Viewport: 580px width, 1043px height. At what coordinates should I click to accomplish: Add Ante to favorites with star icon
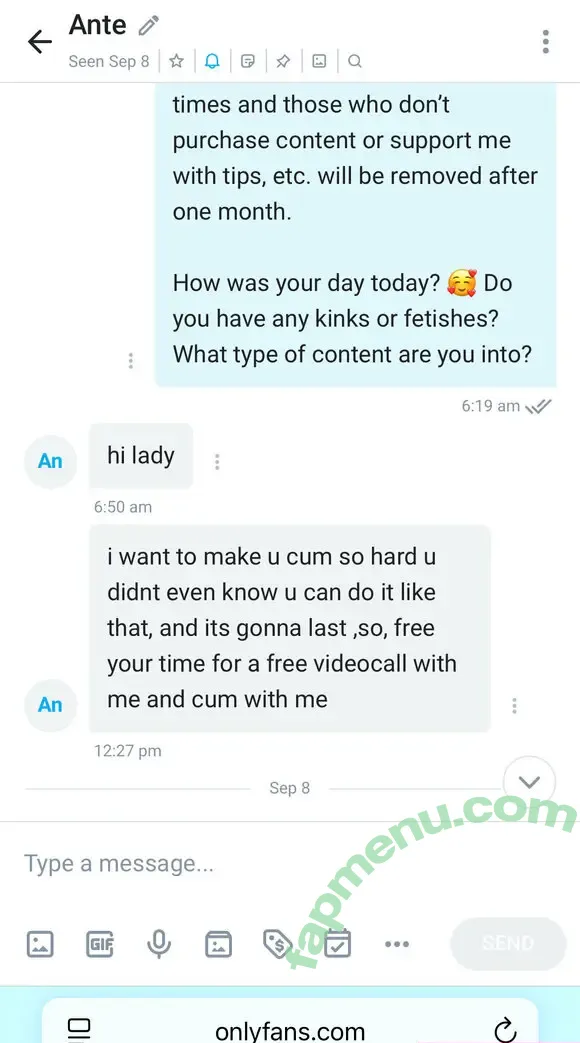point(176,61)
